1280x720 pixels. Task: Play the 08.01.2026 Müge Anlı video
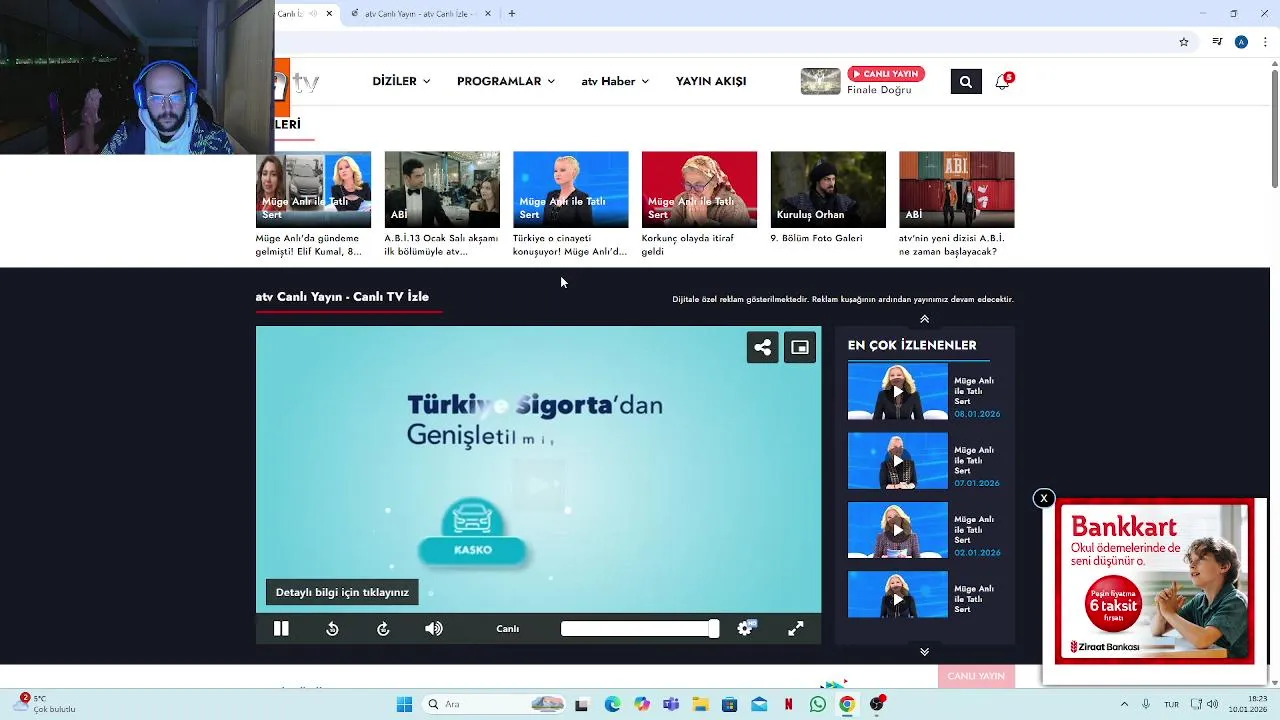click(898, 391)
